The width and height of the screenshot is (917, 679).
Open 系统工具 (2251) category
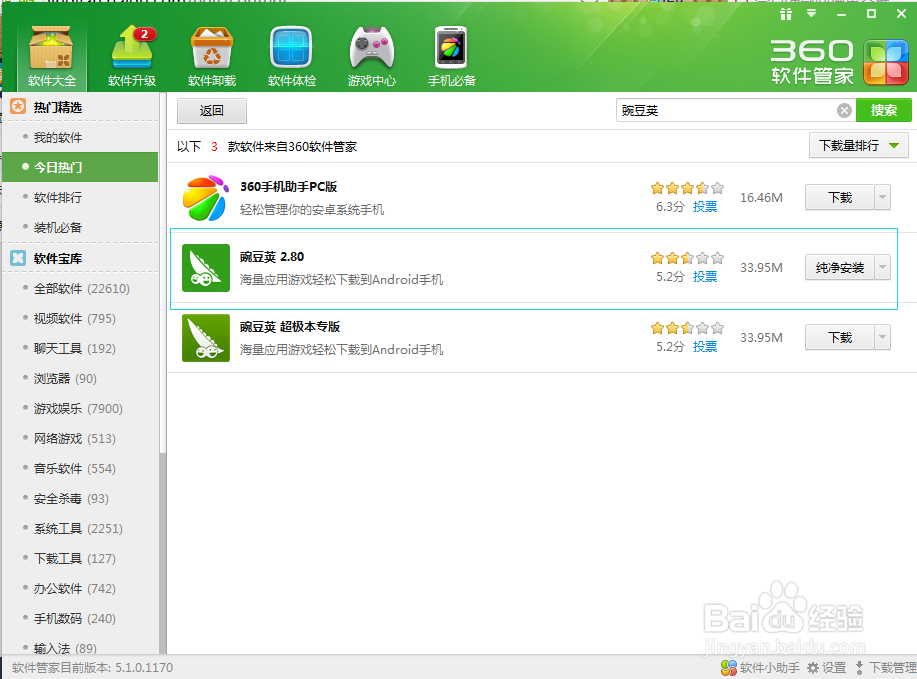[80, 529]
